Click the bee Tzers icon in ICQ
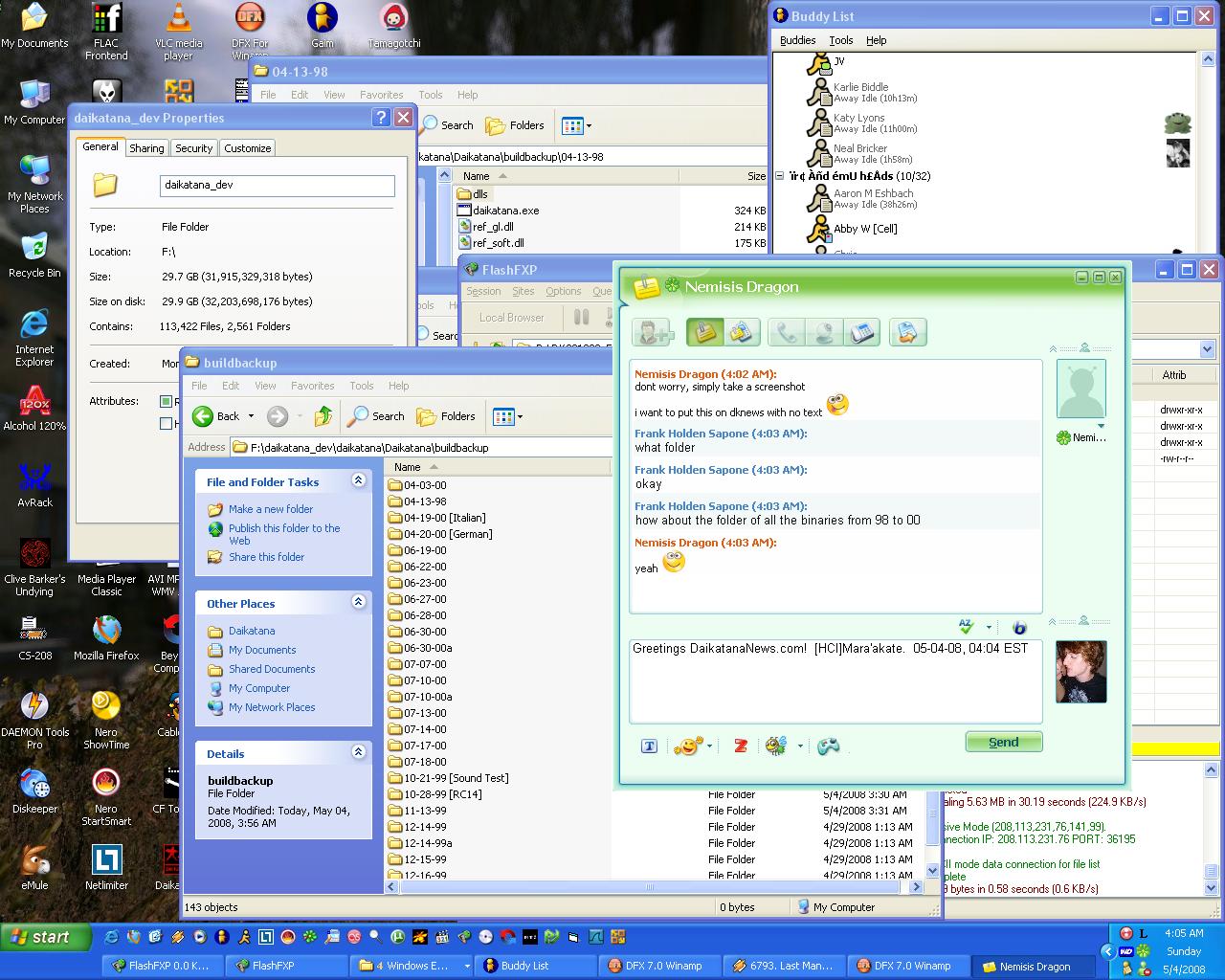 [x=775, y=746]
